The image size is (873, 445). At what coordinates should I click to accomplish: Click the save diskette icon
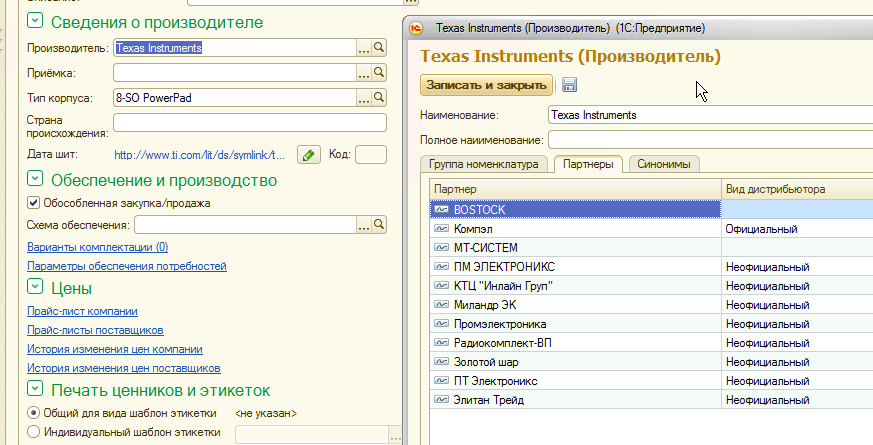570,85
